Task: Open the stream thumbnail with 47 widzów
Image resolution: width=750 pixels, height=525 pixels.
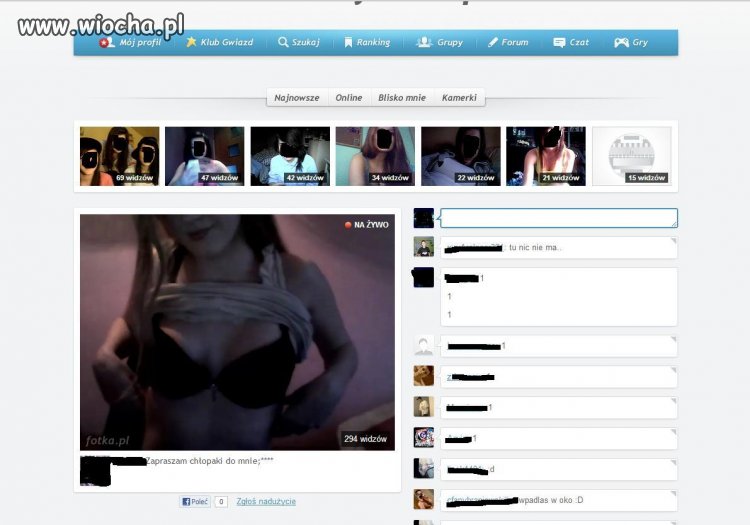Action: point(205,156)
